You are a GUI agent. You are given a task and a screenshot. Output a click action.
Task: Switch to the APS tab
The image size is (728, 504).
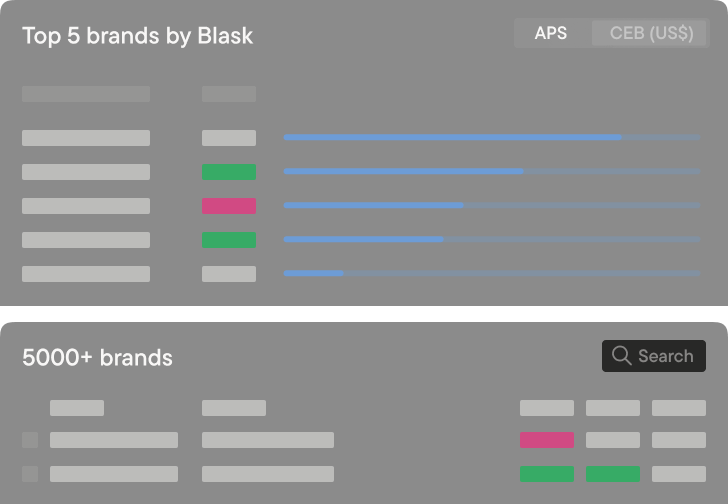551,33
